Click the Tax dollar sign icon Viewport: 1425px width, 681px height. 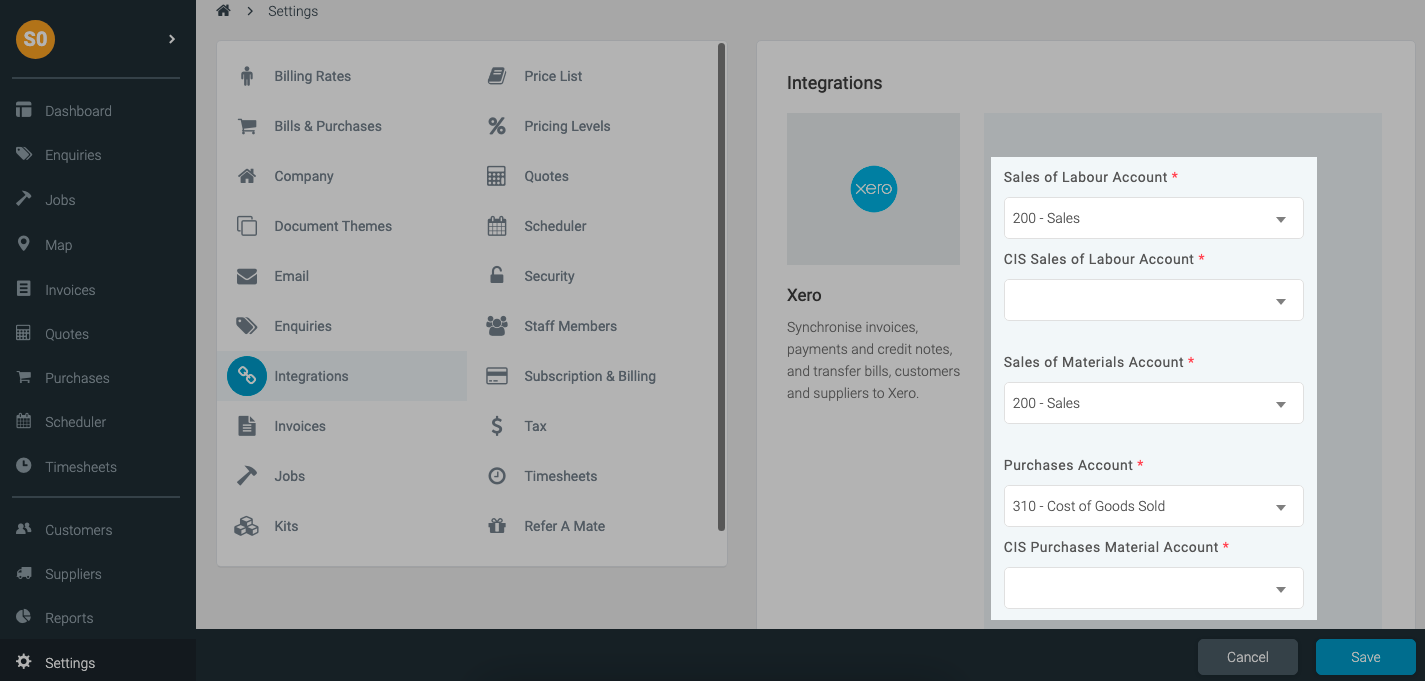point(497,426)
